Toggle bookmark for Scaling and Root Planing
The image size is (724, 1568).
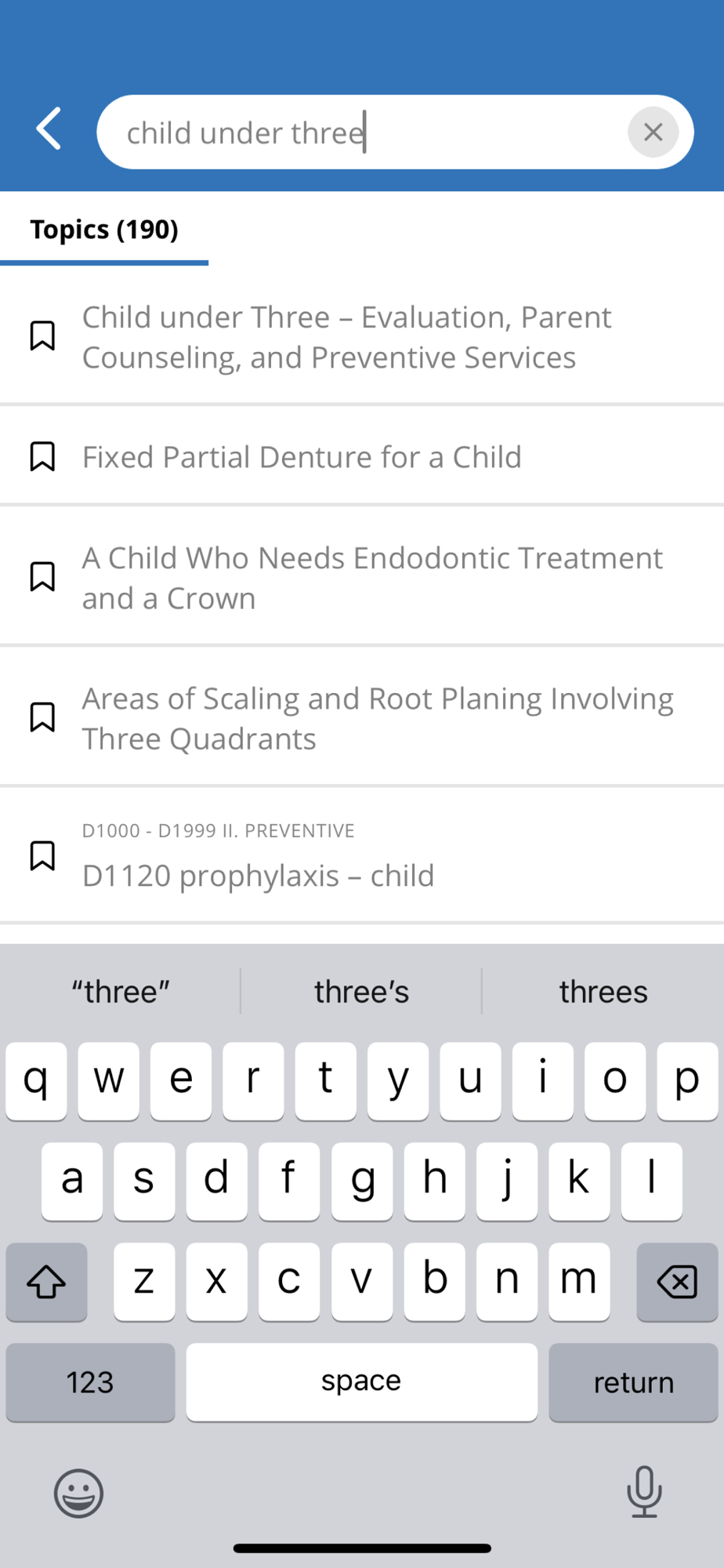click(x=42, y=717)
